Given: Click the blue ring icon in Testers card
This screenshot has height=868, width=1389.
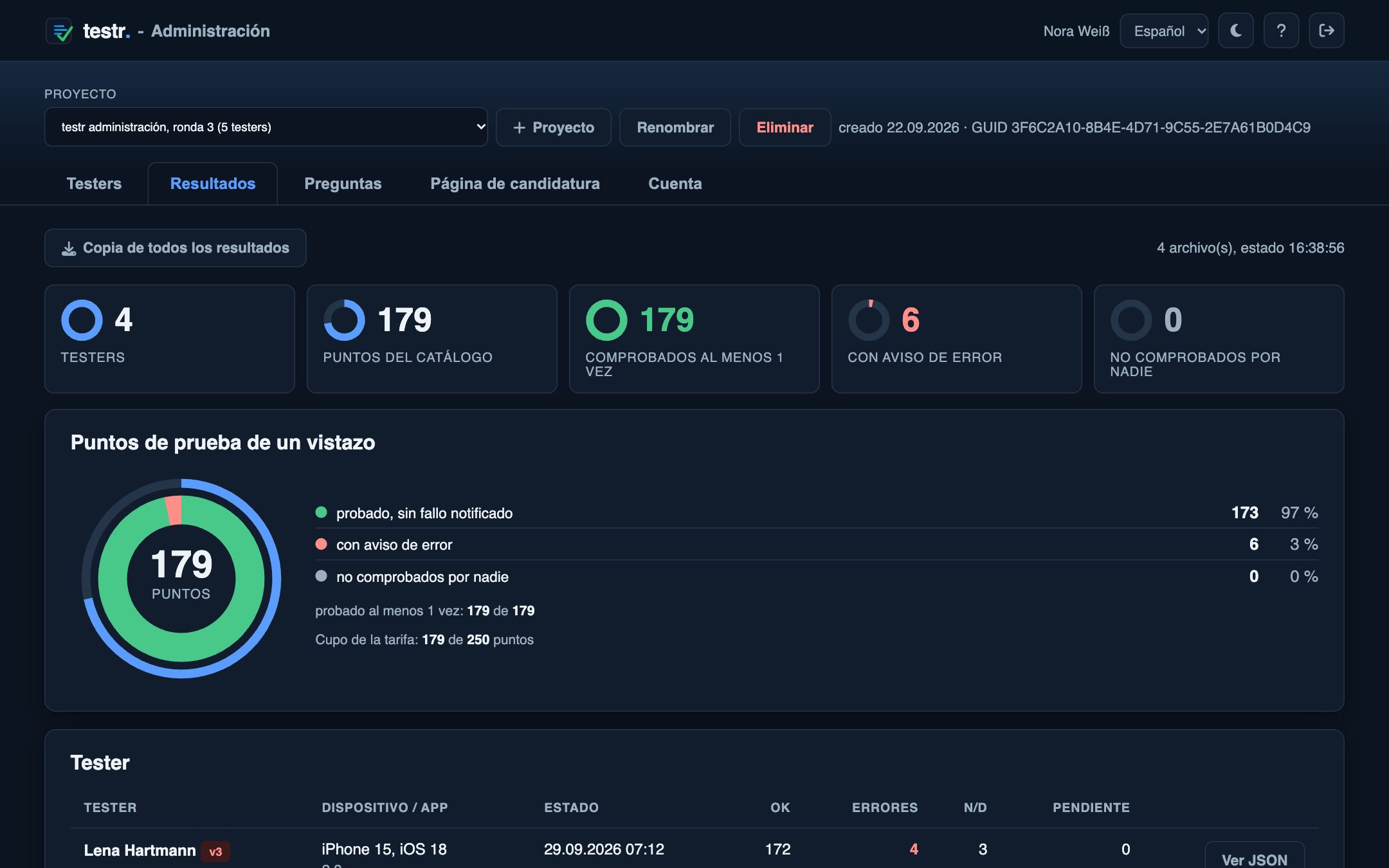Looking at the screenshot, I should pos(82,320).
